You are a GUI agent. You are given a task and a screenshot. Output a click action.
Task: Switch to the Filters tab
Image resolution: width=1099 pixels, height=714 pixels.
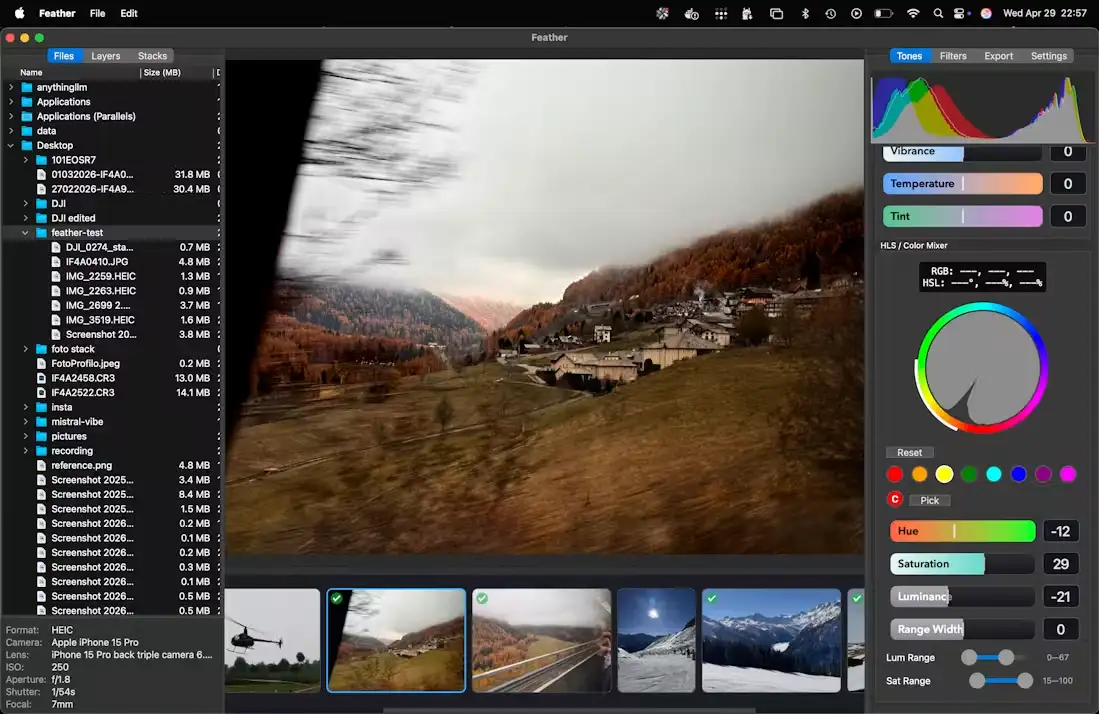click(953, 56)
